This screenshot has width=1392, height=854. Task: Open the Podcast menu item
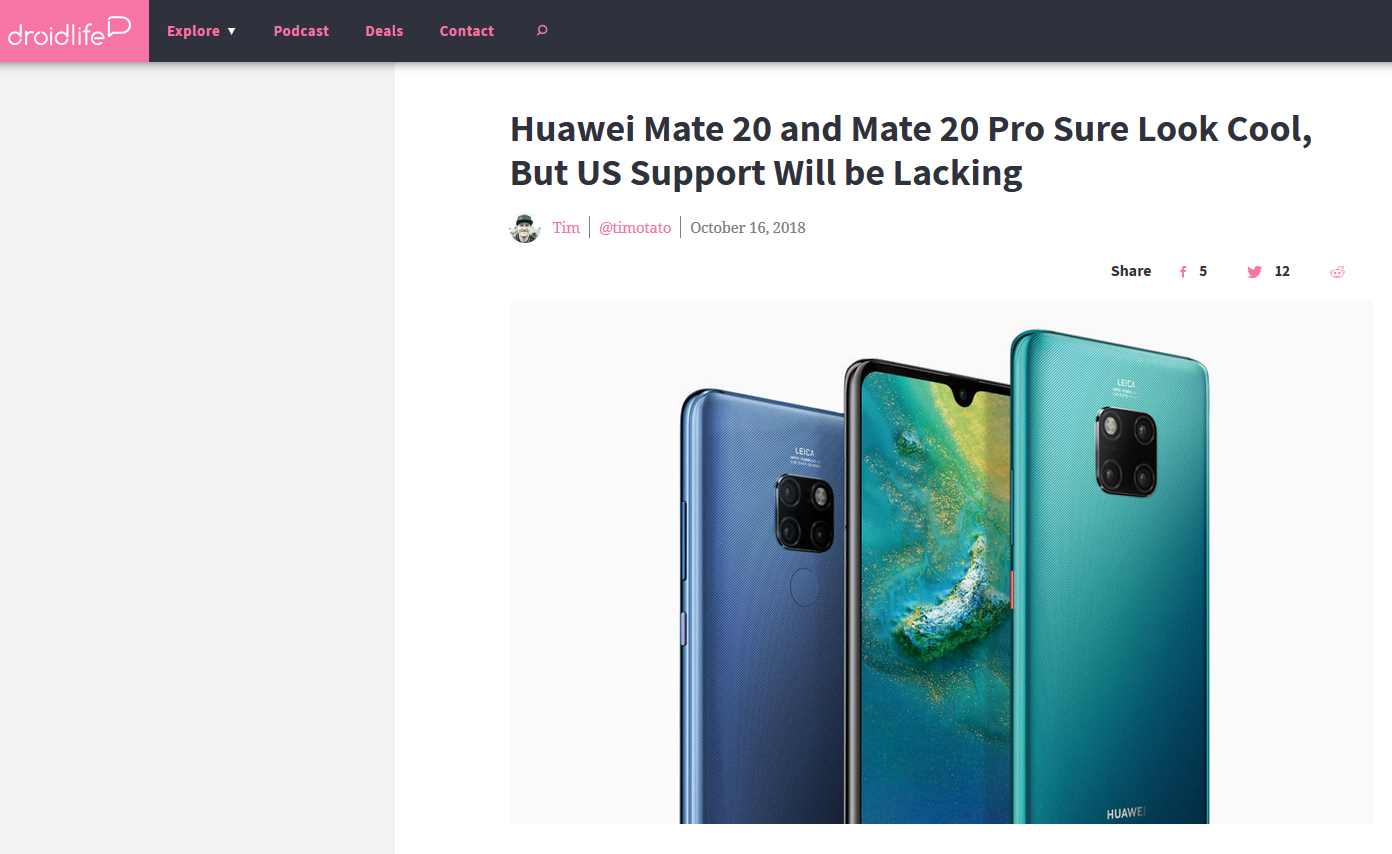[x=301, y=31]
